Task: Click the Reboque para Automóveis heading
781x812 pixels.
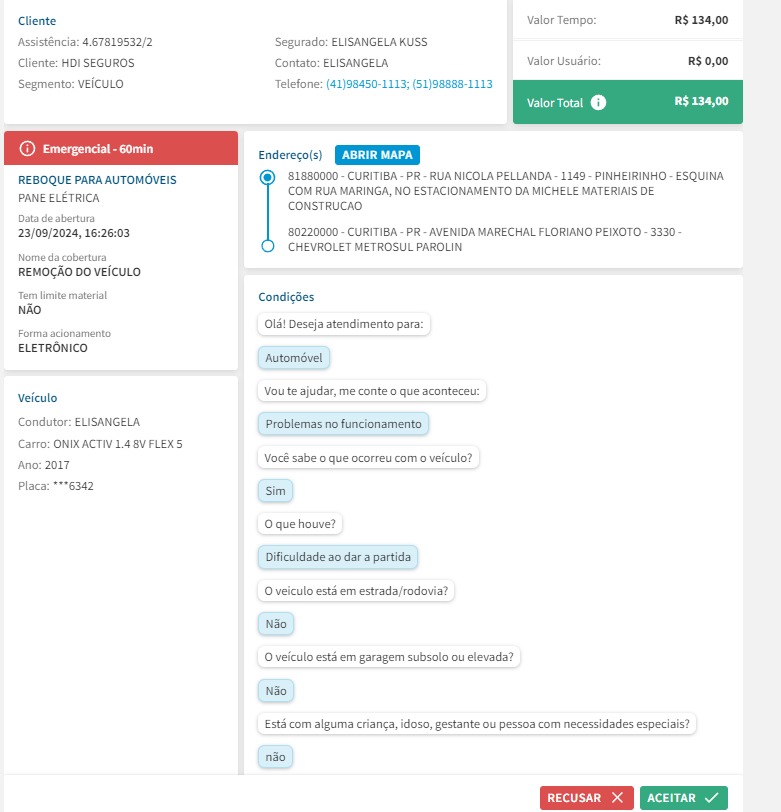Action: click(x=98, y=180)
